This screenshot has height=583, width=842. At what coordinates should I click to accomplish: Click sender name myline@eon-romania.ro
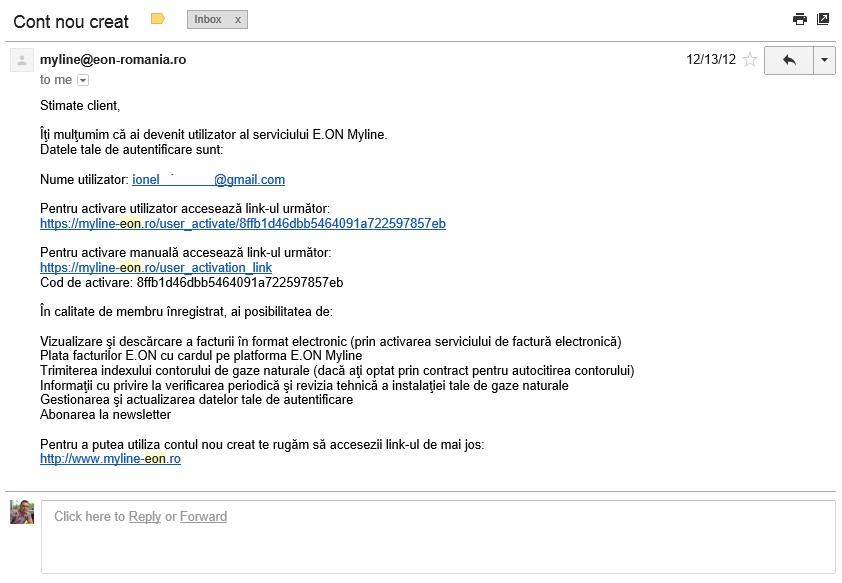113,60
